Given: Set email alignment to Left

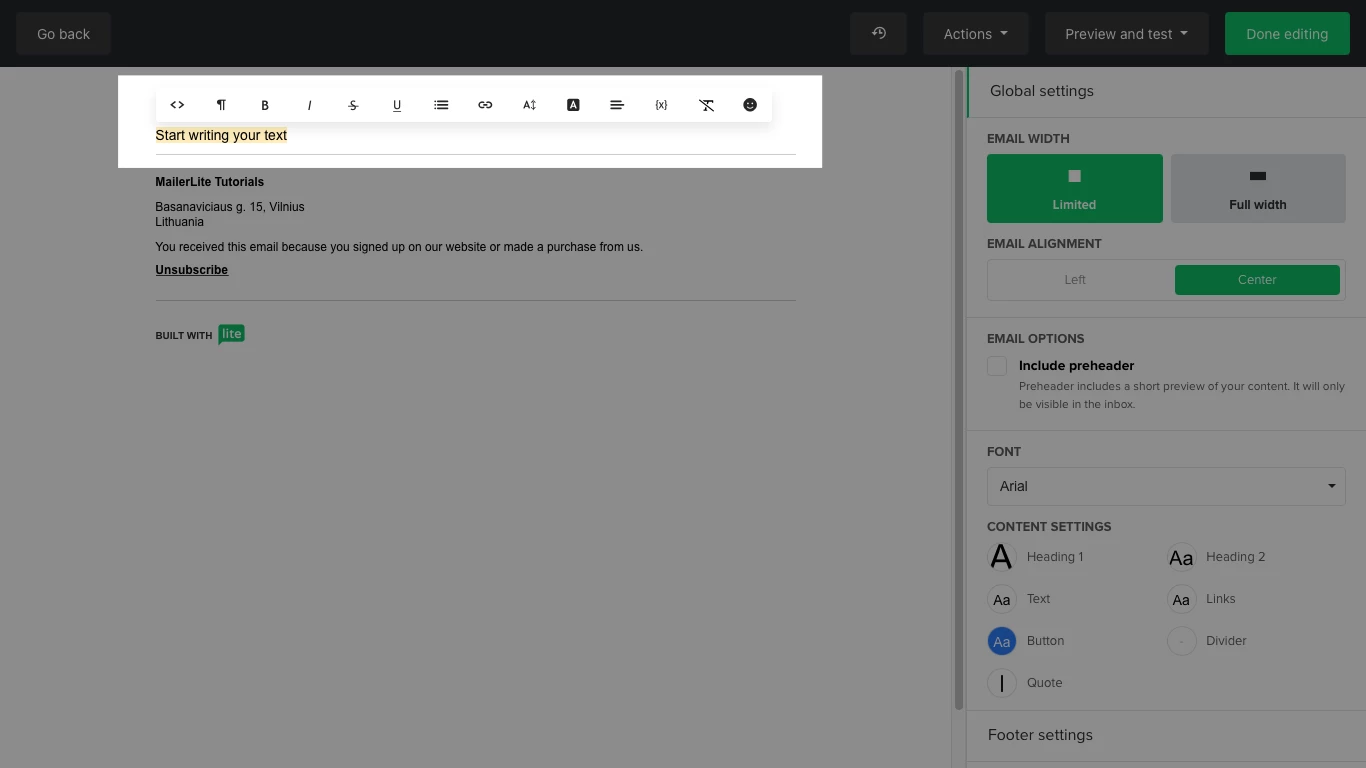Looking at the screenshot, I should point(1075,280).
